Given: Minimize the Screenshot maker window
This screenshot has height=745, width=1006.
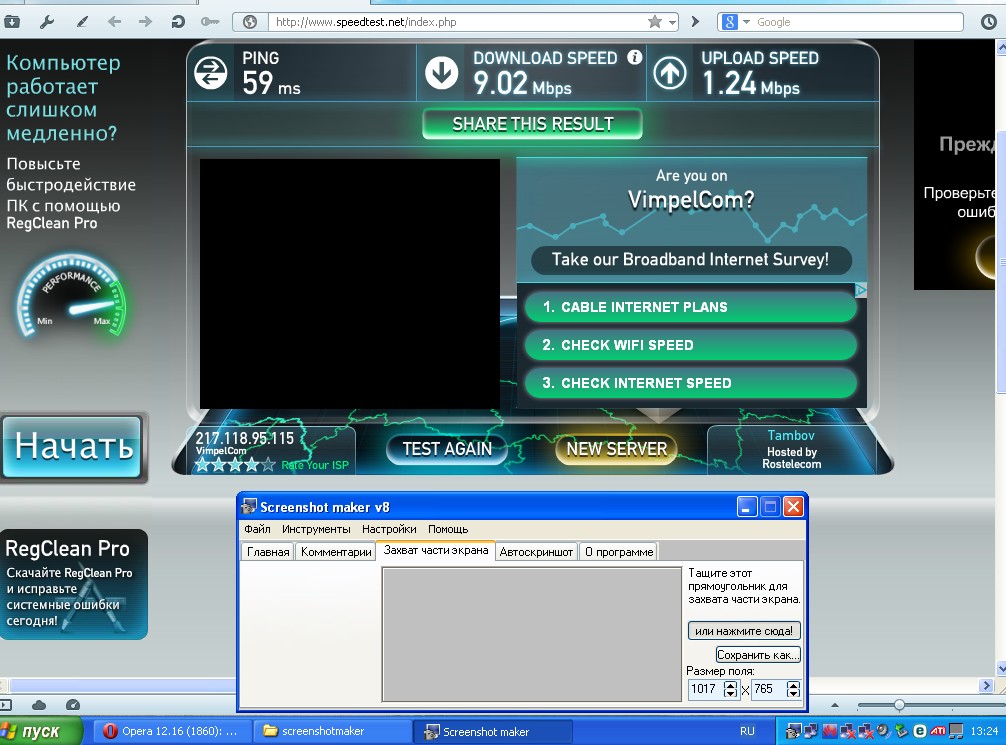Looking at the screenshot, I should [x=747, y=508].
